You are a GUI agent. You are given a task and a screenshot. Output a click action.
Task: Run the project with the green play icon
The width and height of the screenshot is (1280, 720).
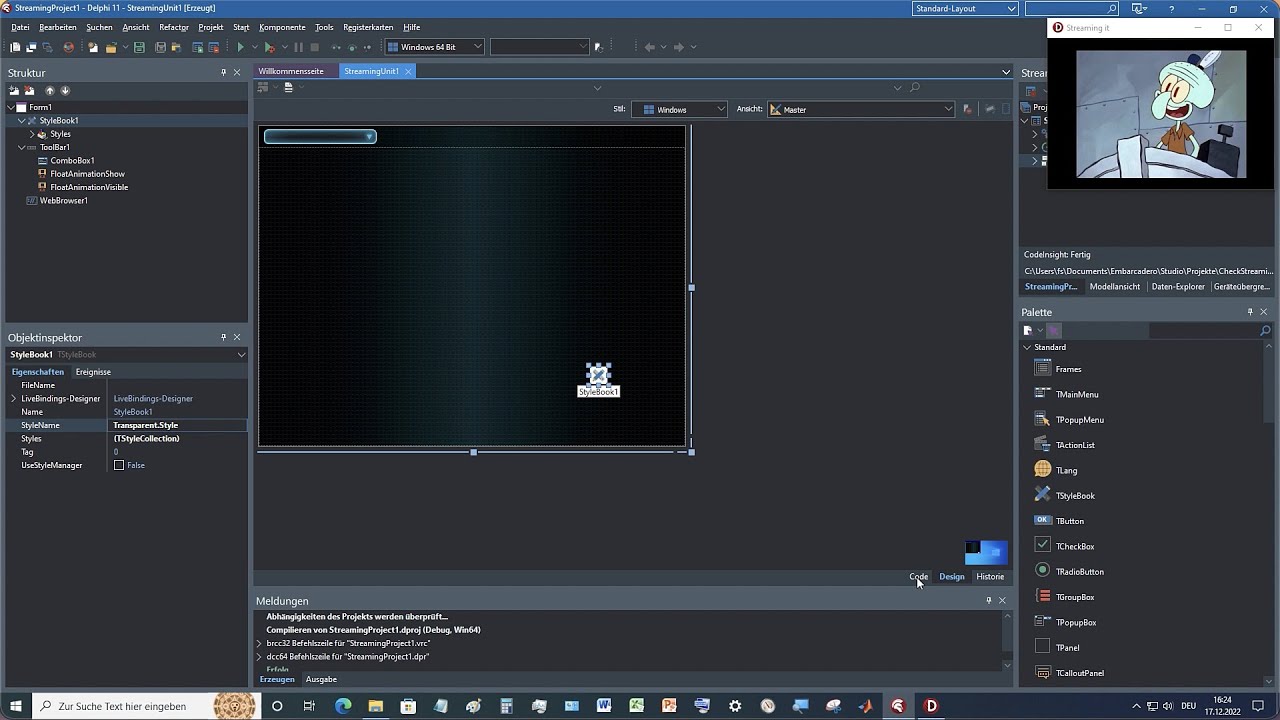[240, 47]
